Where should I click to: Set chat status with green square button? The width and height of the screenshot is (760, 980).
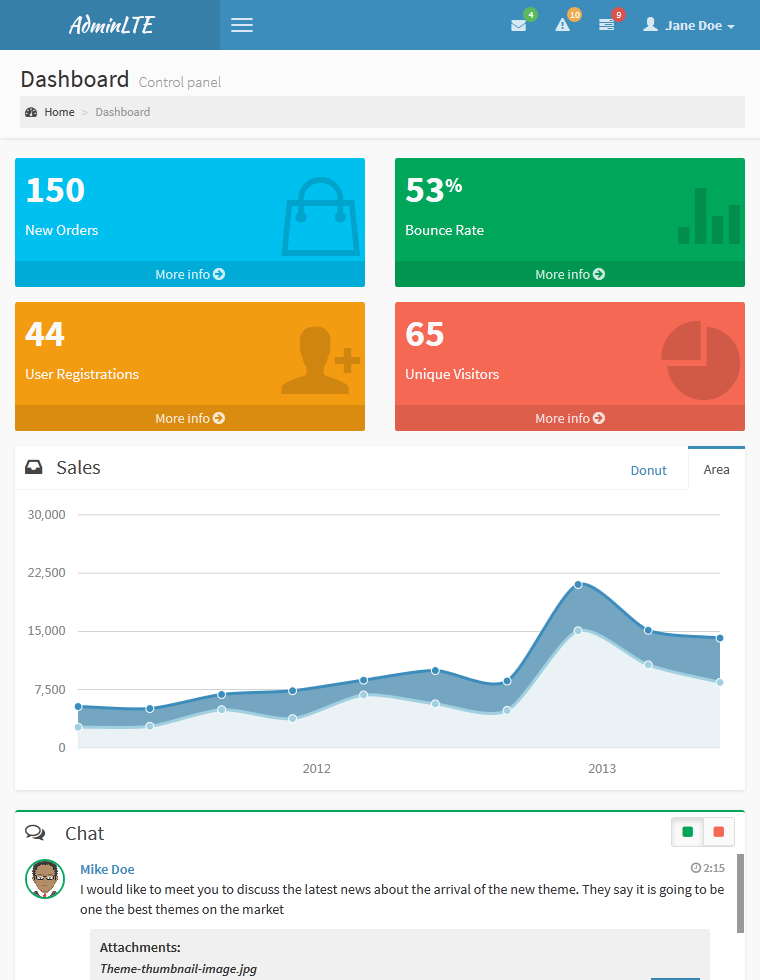pos(688,832)
